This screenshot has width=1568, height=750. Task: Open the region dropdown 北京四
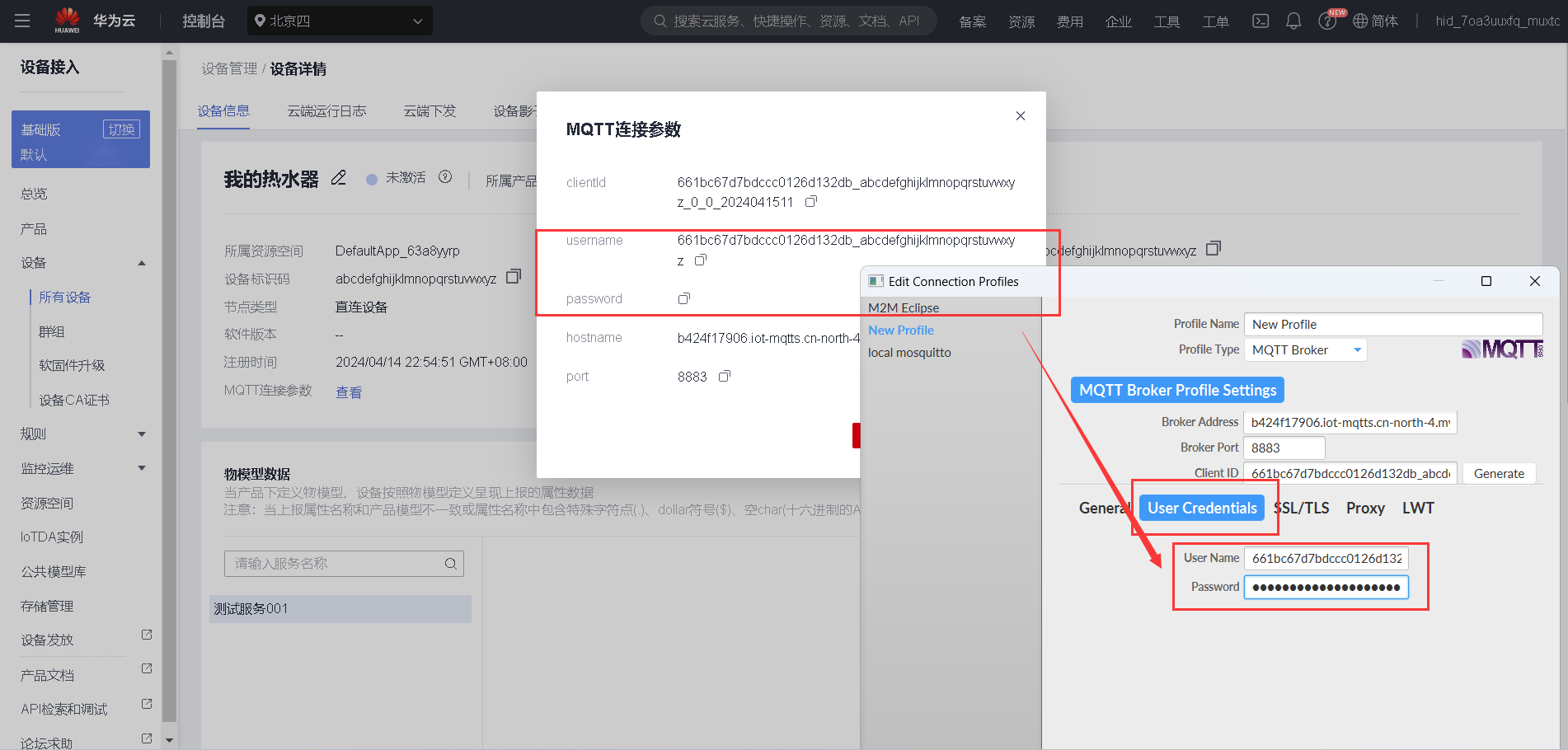(340, 21)
